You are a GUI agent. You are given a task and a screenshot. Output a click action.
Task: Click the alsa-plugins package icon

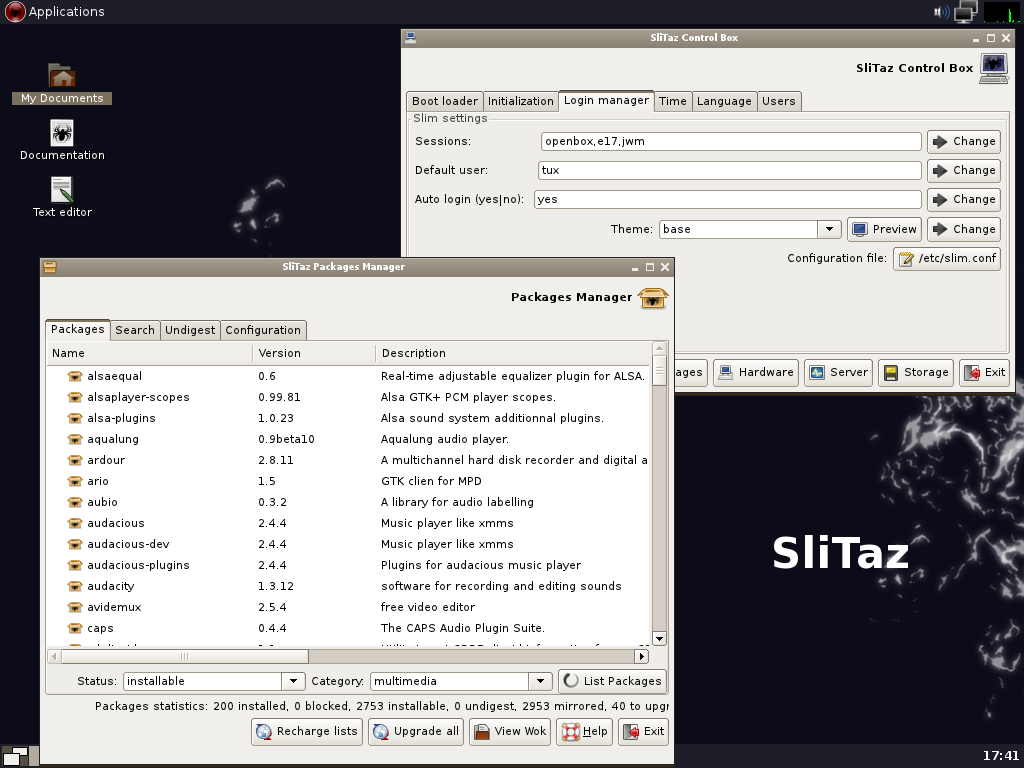click(75, 418)
